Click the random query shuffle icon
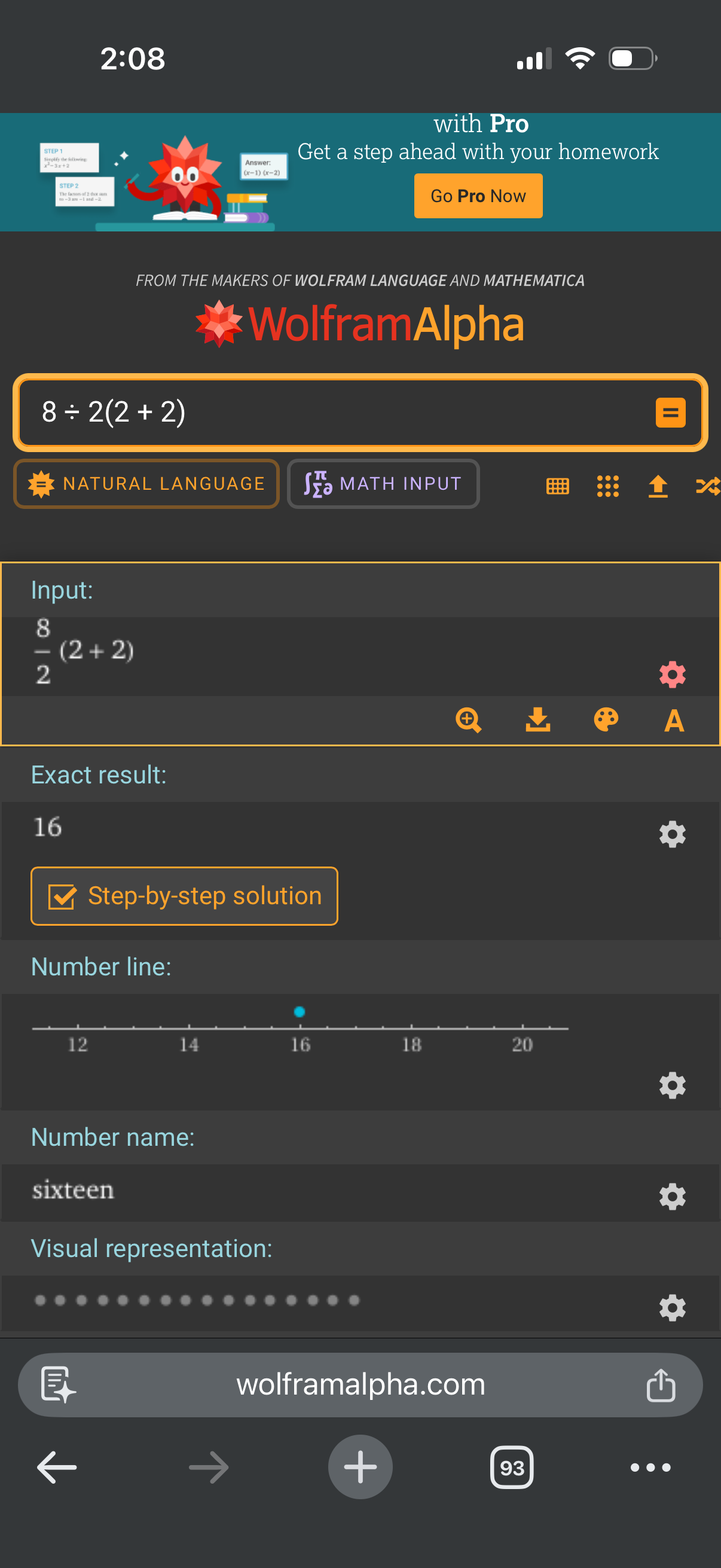Screen dimensions: 721x1568 (x=708, y=486)
